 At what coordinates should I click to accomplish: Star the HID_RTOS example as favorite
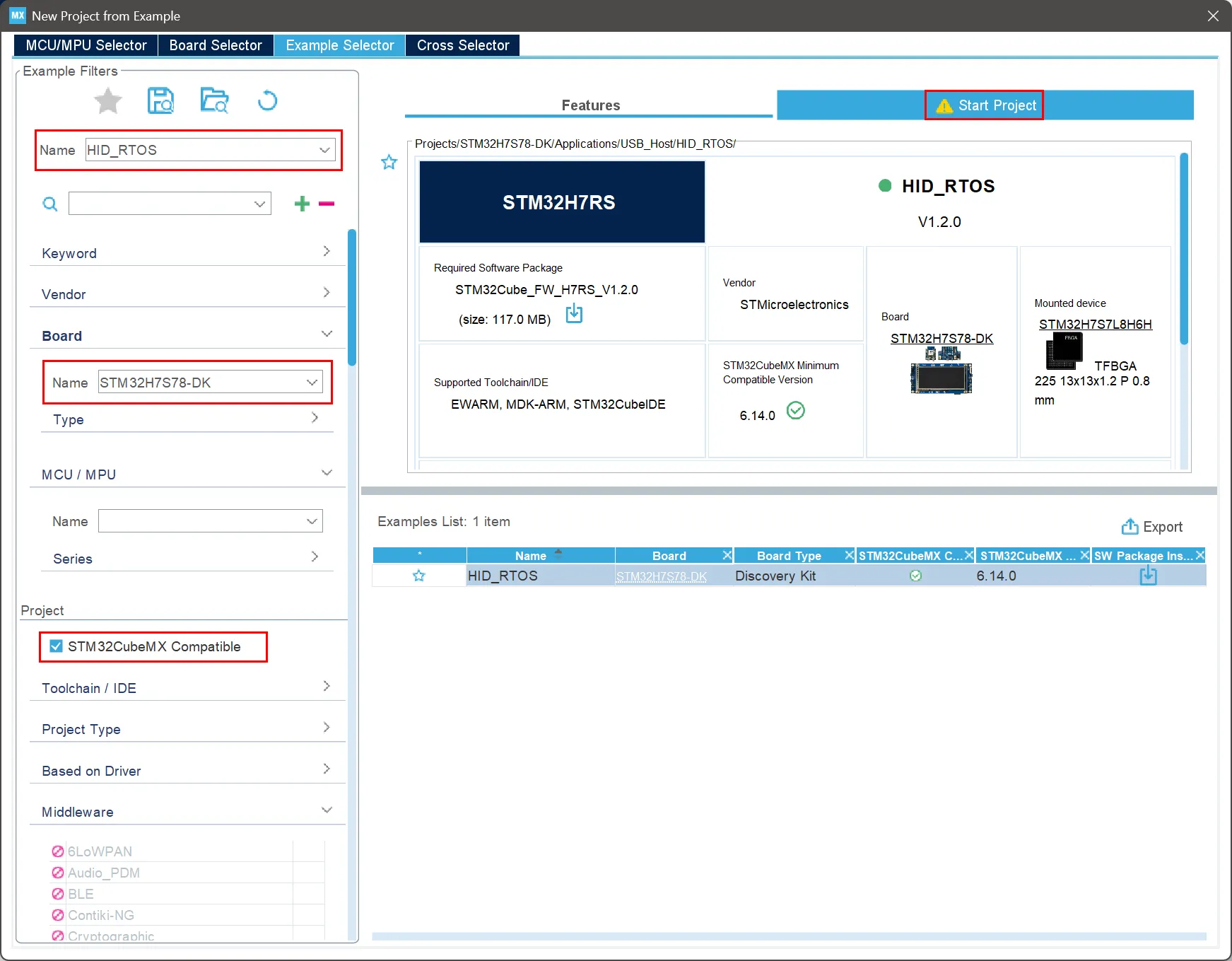(389, 162)
